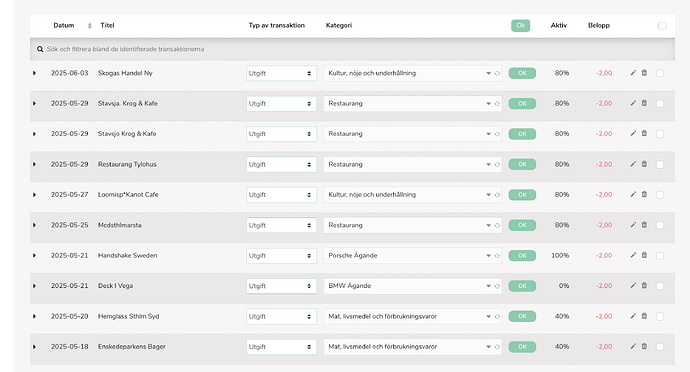
Task: Click the 0% Aktiv value for Deck I Vega
Action: [564, 286]
